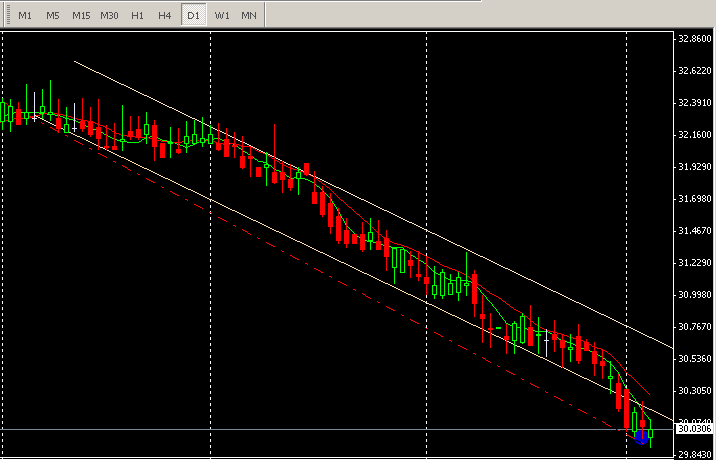Click the 31.9290 price scale label
Image resolution: width=716 pixels, height=460 pixels.
tap(695, 167)
